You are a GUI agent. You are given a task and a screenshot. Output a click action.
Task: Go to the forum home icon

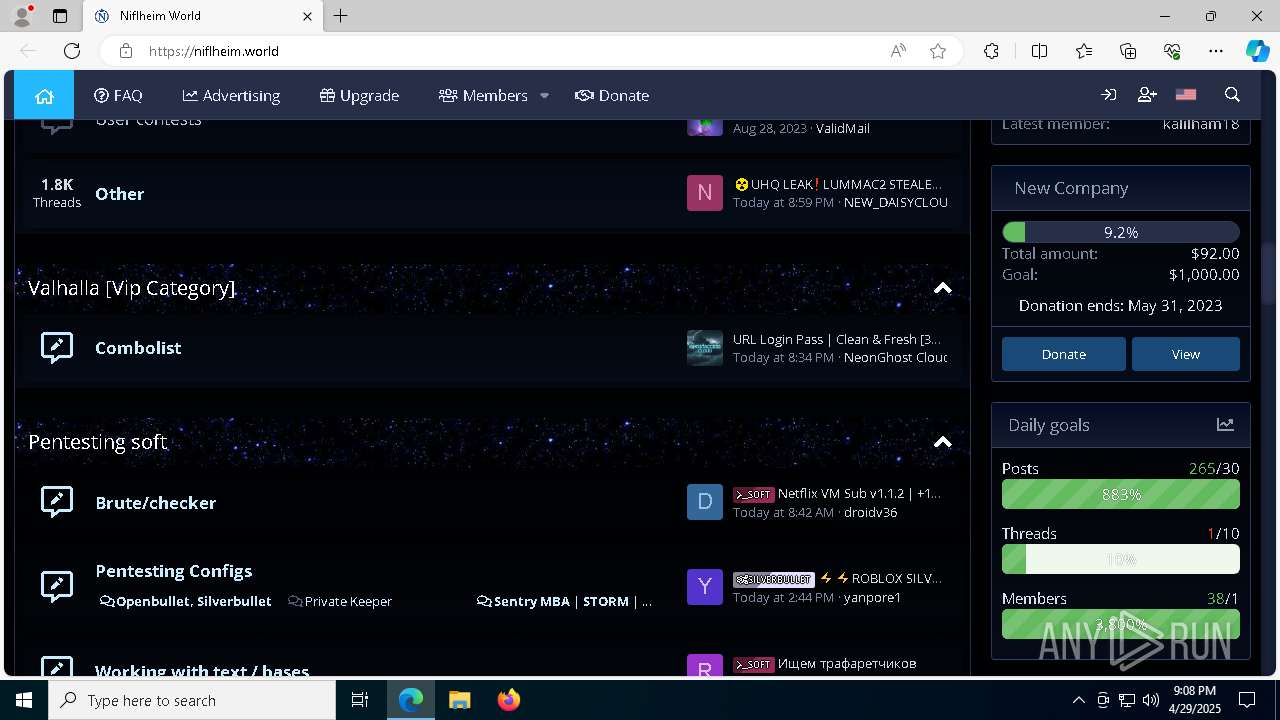[44, 95]
